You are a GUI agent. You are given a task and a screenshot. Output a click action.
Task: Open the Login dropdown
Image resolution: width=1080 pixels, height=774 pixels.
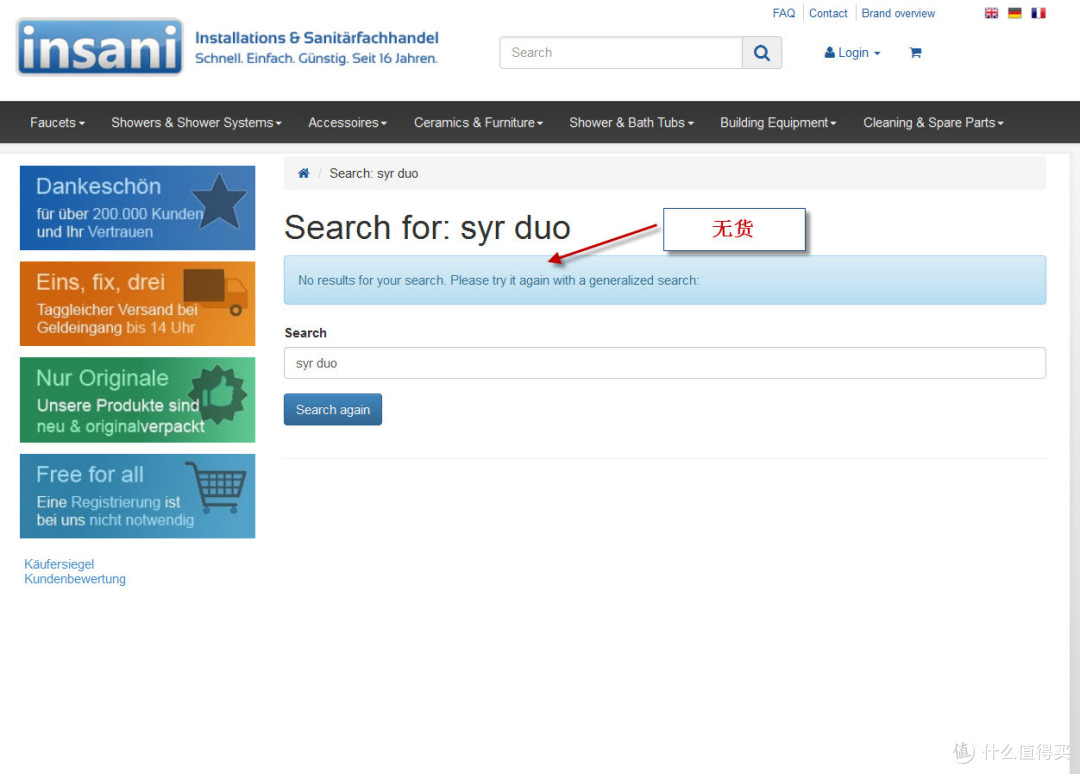pyautogui.click(x=852, y=53)
